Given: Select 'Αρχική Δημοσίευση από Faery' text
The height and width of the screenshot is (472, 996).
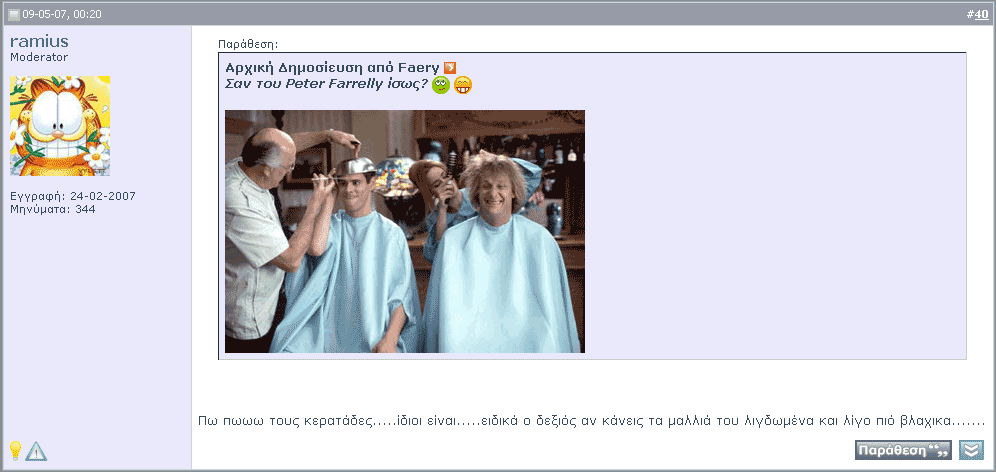Looking at the screenshot, I should [x=333, y=67].
